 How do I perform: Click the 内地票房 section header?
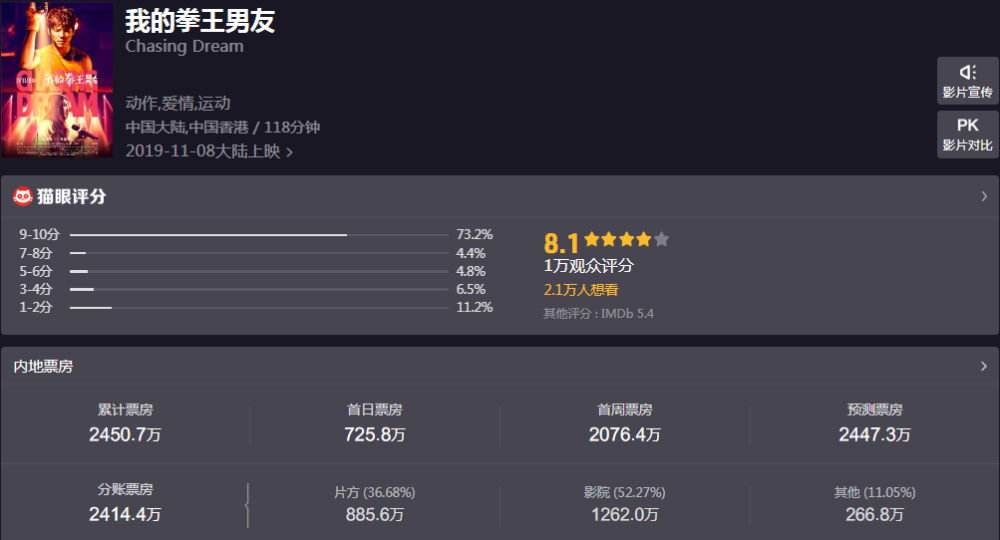pos(43,367)
